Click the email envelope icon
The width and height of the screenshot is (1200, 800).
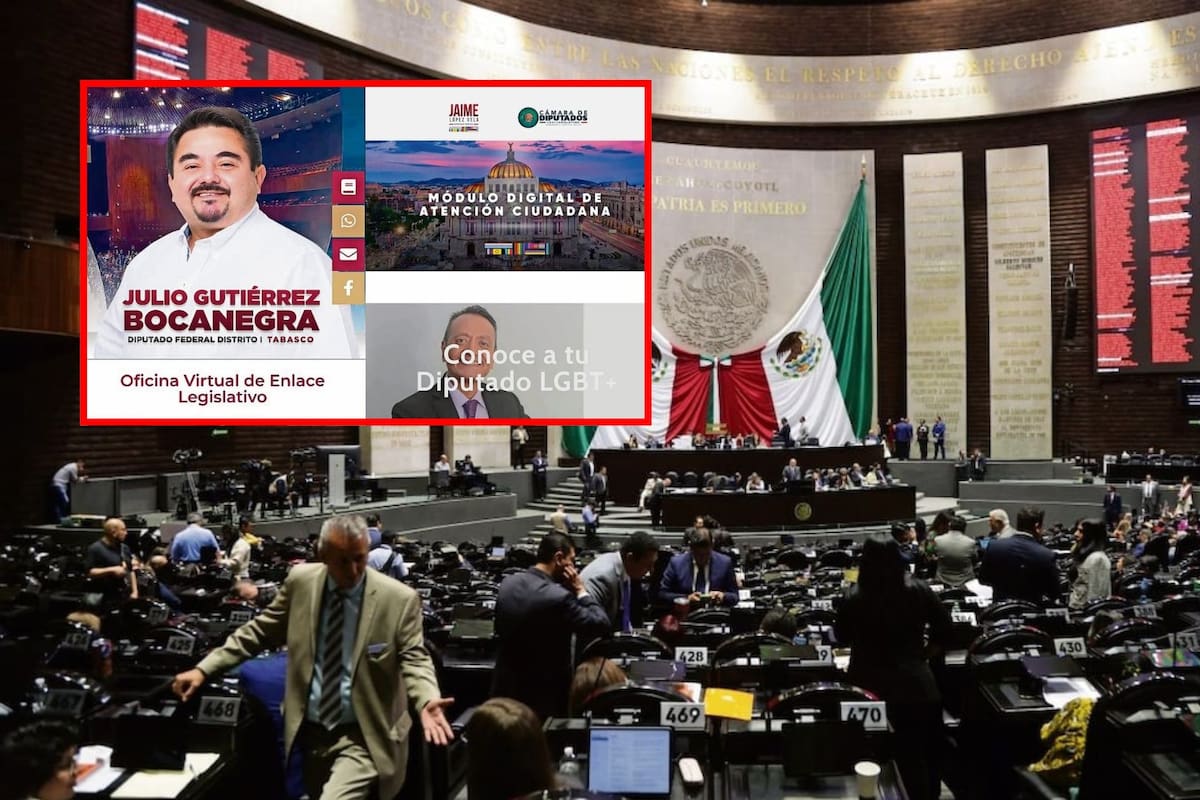(x=348, y=254)
